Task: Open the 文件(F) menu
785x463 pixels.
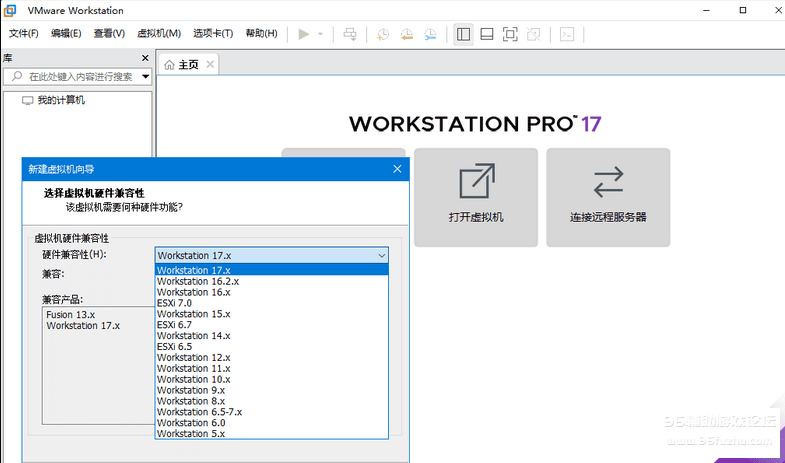Action: coord(23,33)
